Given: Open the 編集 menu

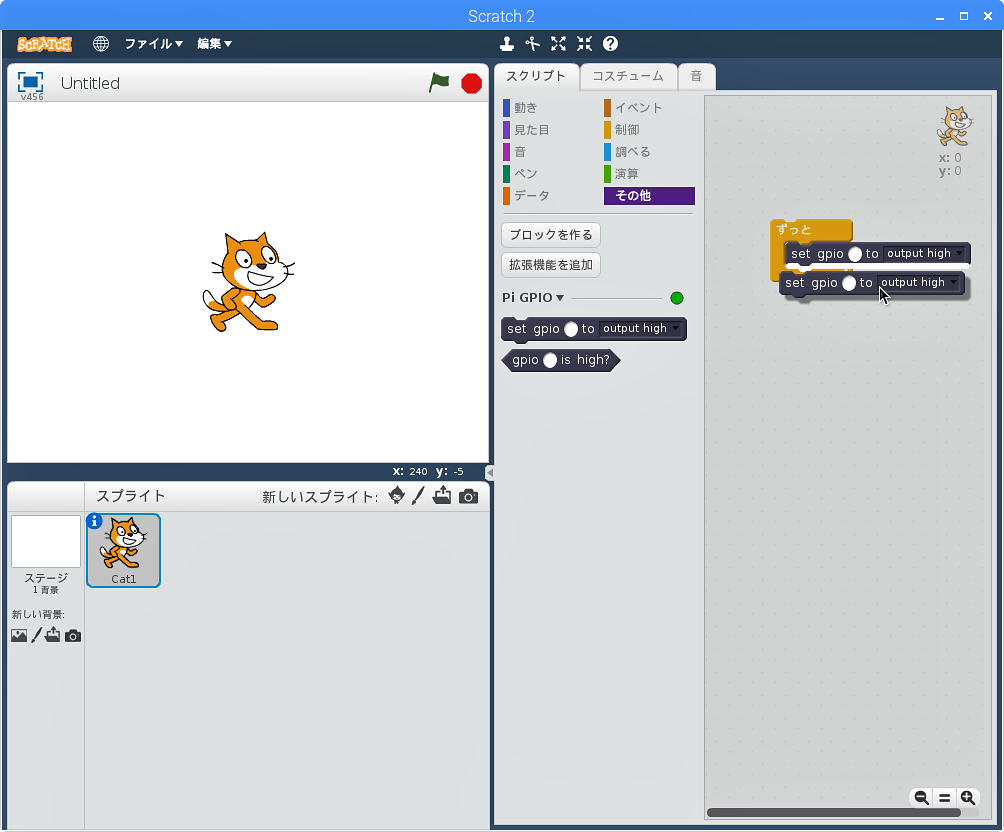Looking at the screenshot, I should tap(215, 44).
